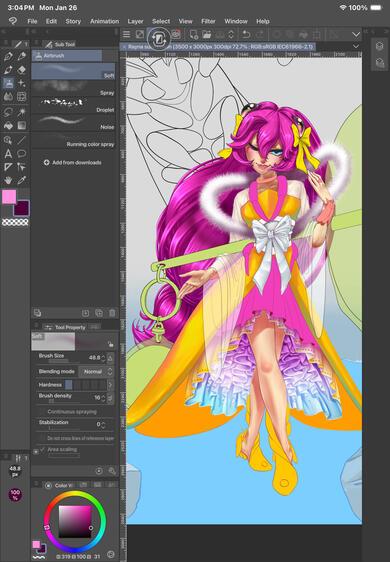The width and height of the screenshot is (390, 562).
Task: Click the Airbrush group tab in Sub Tool
Action: (x=67, y=56)
